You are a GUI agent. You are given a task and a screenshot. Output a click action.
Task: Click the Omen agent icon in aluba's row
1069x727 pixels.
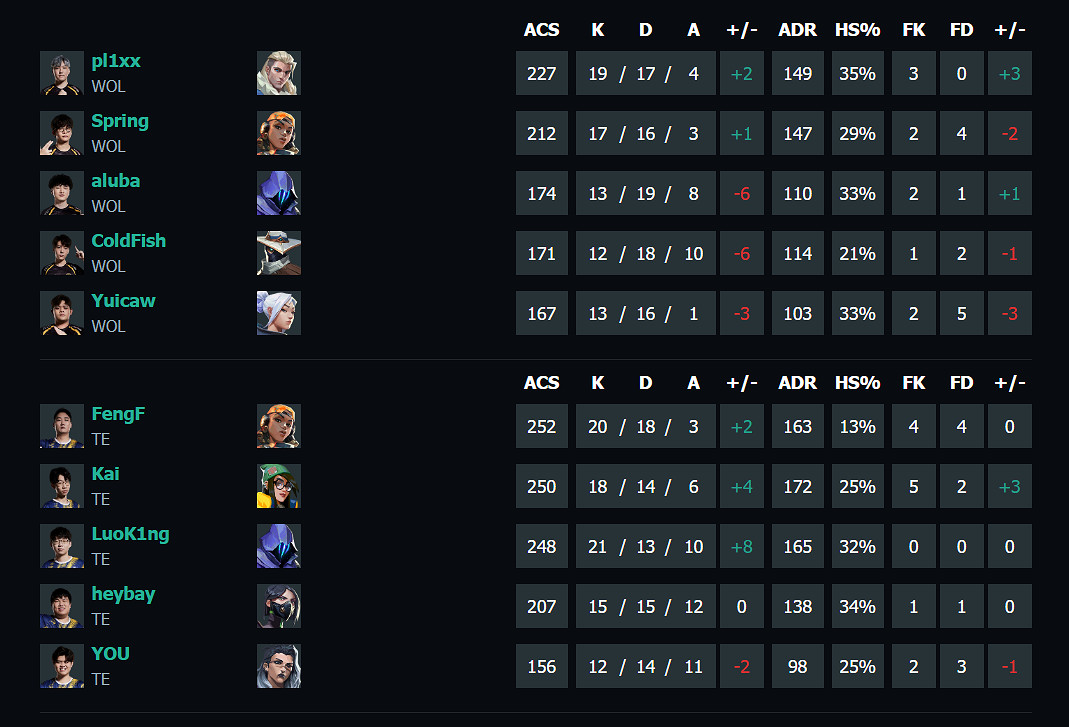278,193
